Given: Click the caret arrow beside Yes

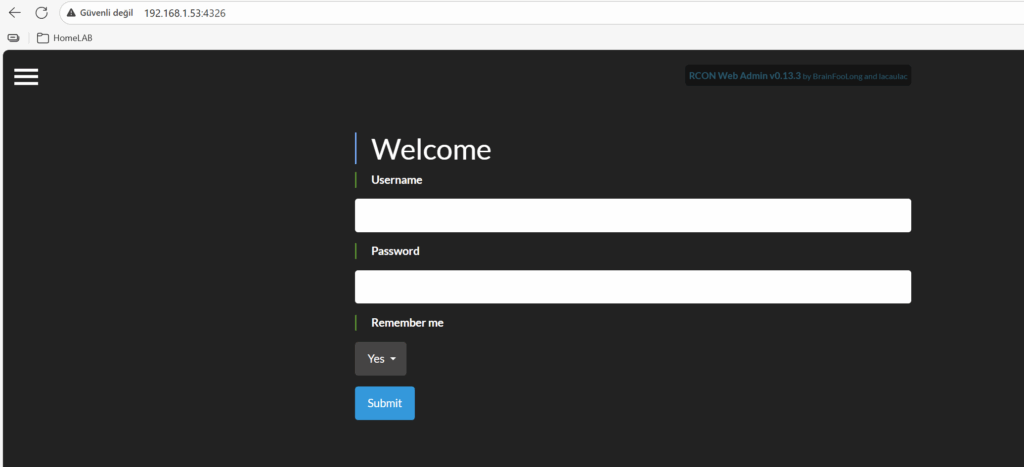Looking at the screenshot, I should click(393, 359).
